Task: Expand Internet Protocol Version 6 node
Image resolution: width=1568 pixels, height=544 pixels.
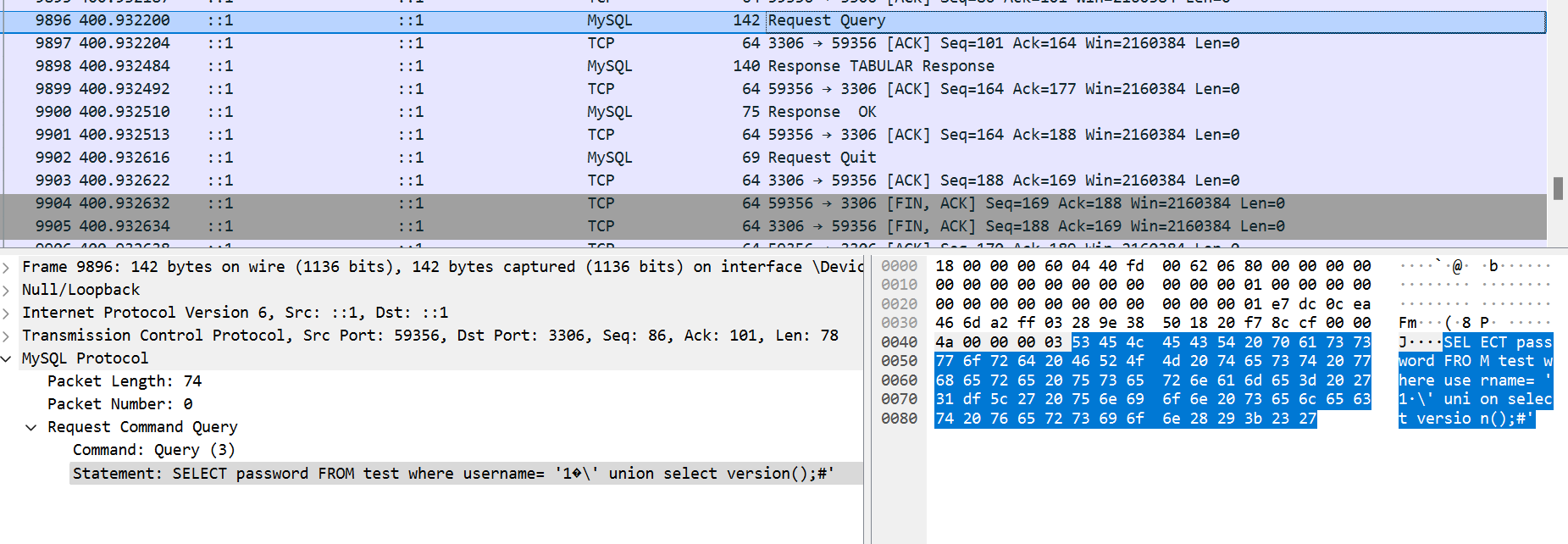Action: tap(7, 314)
